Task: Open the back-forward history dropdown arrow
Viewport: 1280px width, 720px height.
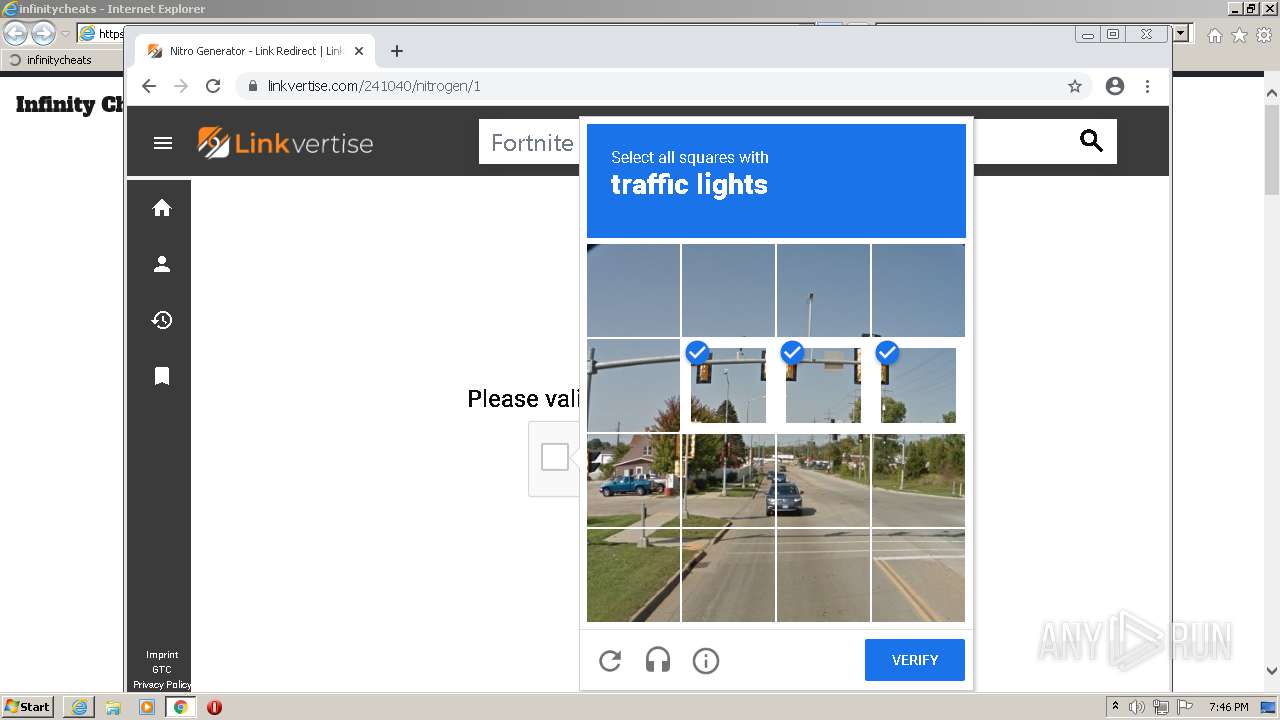Action: coord(65,34)
